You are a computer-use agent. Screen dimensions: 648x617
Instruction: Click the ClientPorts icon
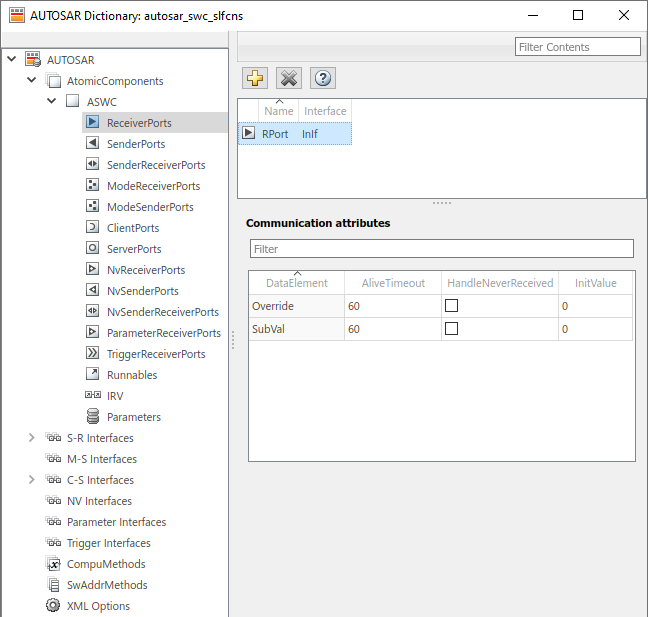pos(93,227)
